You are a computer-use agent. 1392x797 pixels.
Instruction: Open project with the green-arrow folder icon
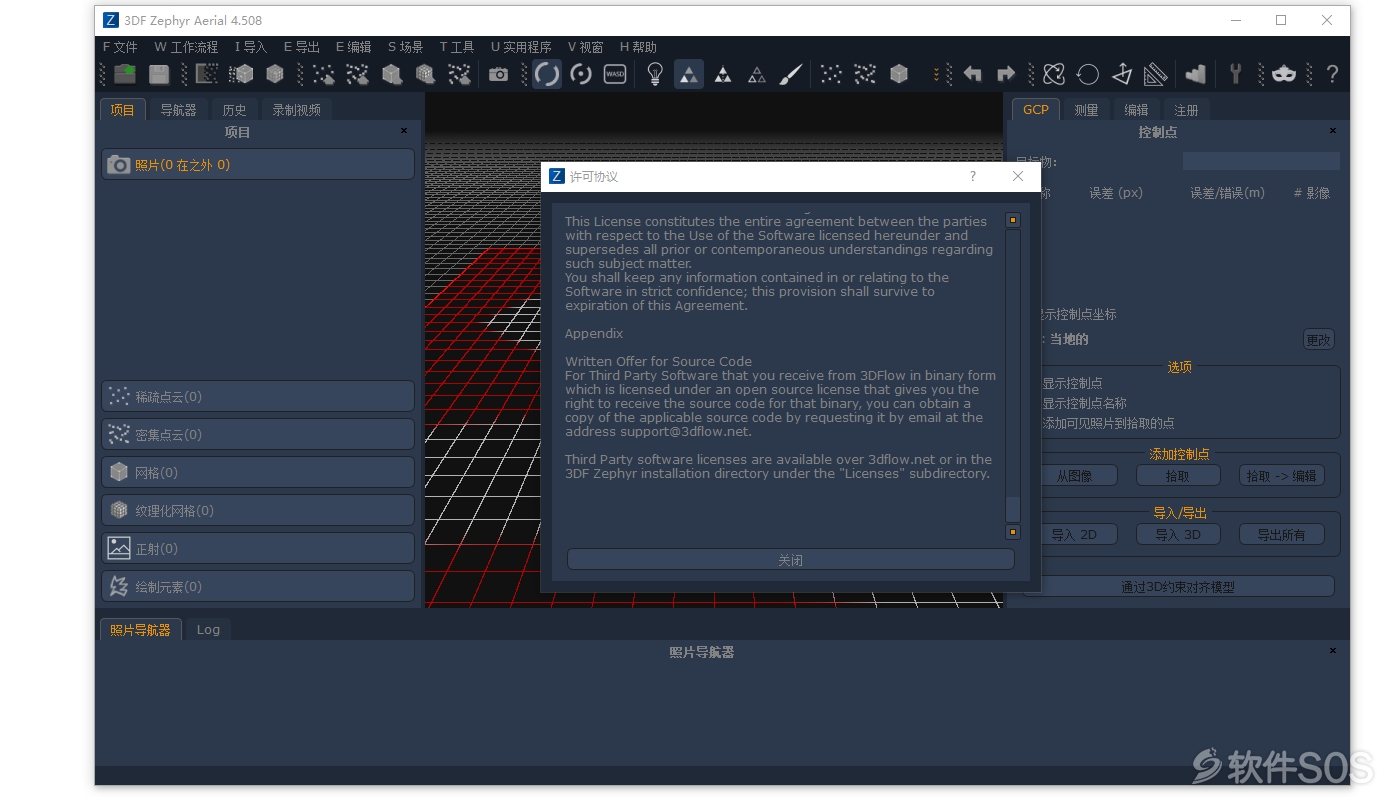pos(125,74)
